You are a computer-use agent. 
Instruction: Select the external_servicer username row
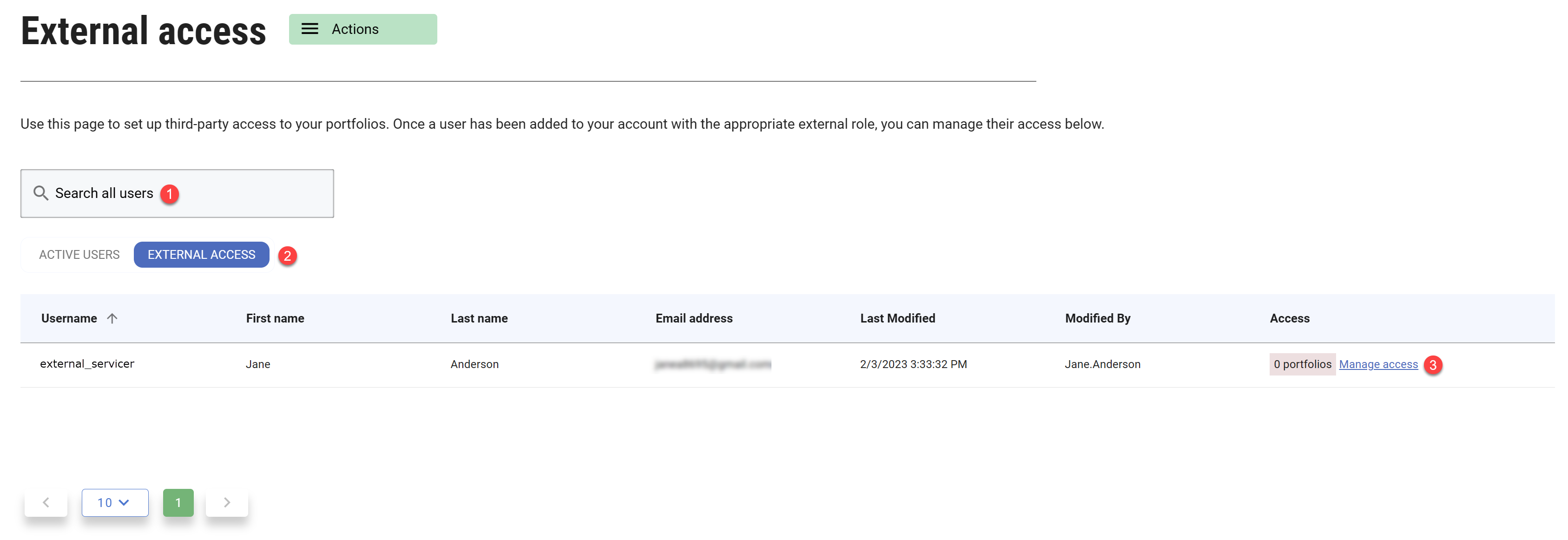click(87, 363)
